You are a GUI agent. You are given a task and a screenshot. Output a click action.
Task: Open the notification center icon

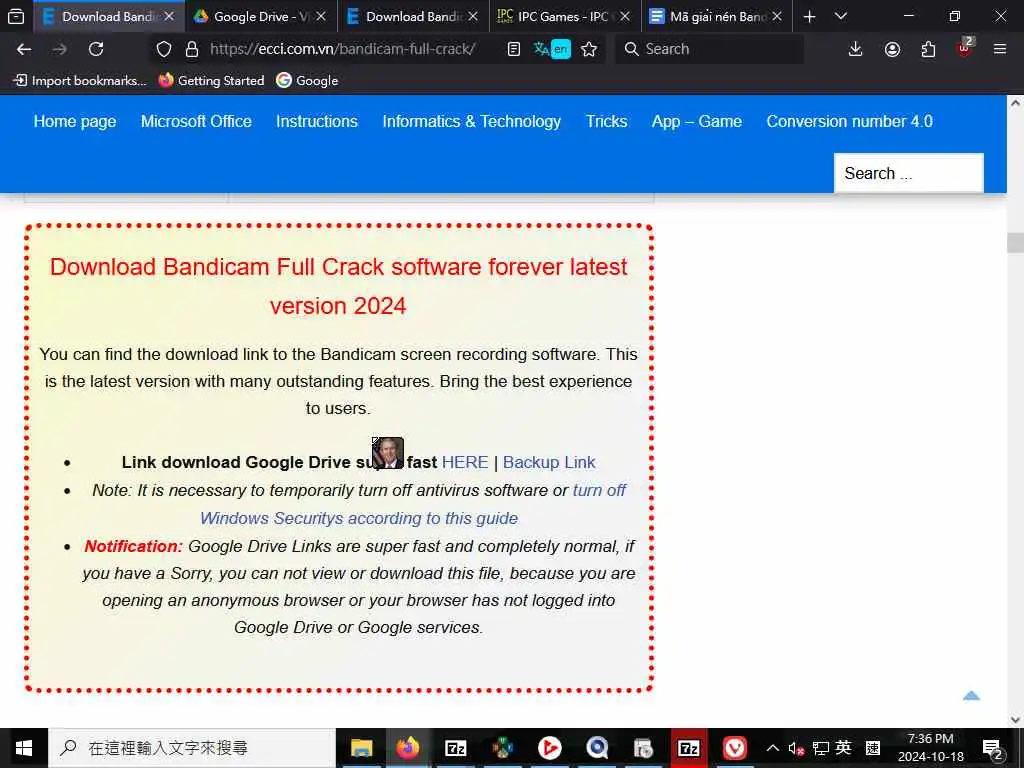click(992, 748)
